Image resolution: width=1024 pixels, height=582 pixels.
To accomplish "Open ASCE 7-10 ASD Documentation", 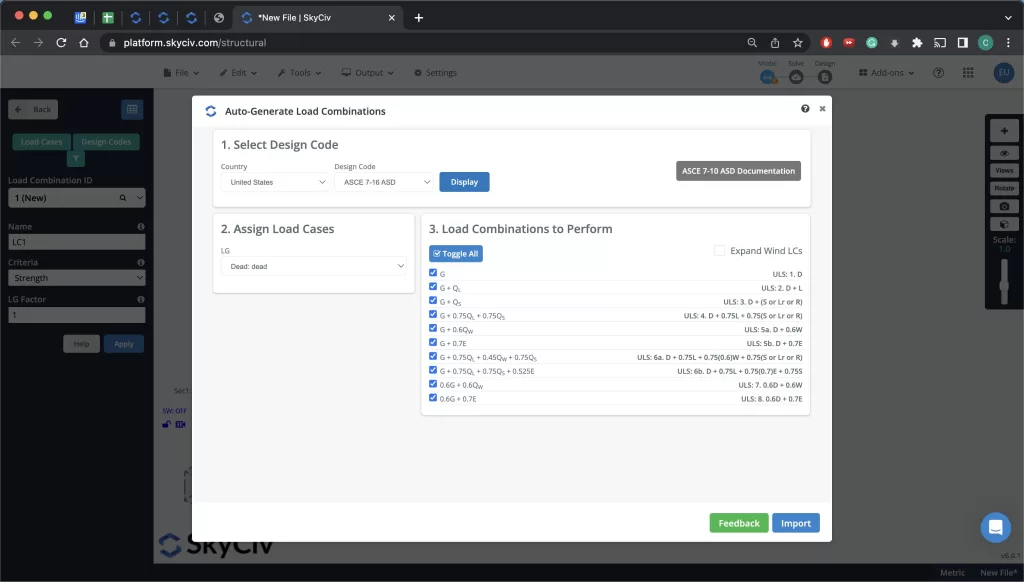I will [x=738, y=171].
